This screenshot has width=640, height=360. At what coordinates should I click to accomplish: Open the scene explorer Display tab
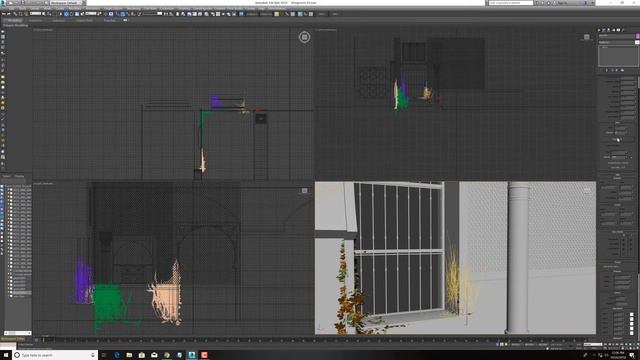19,176
